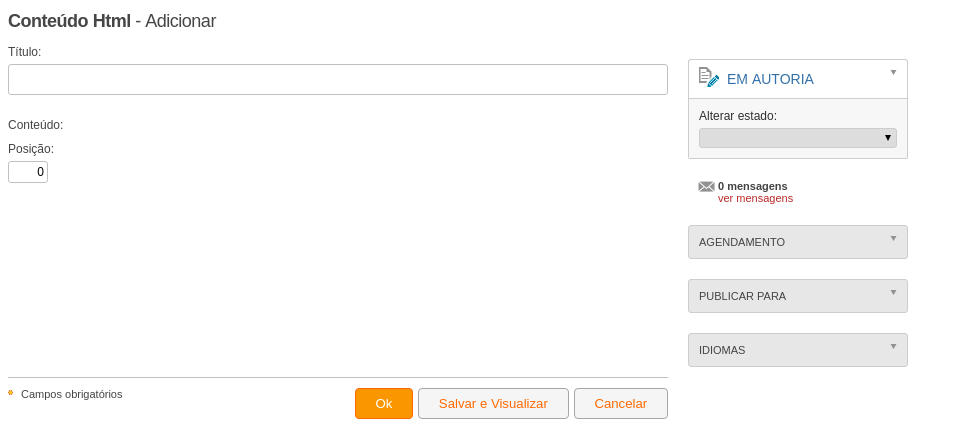Screen dimensions: 975x444
Task: Click the envelope messages icon
Action: (x=706, y=187)
